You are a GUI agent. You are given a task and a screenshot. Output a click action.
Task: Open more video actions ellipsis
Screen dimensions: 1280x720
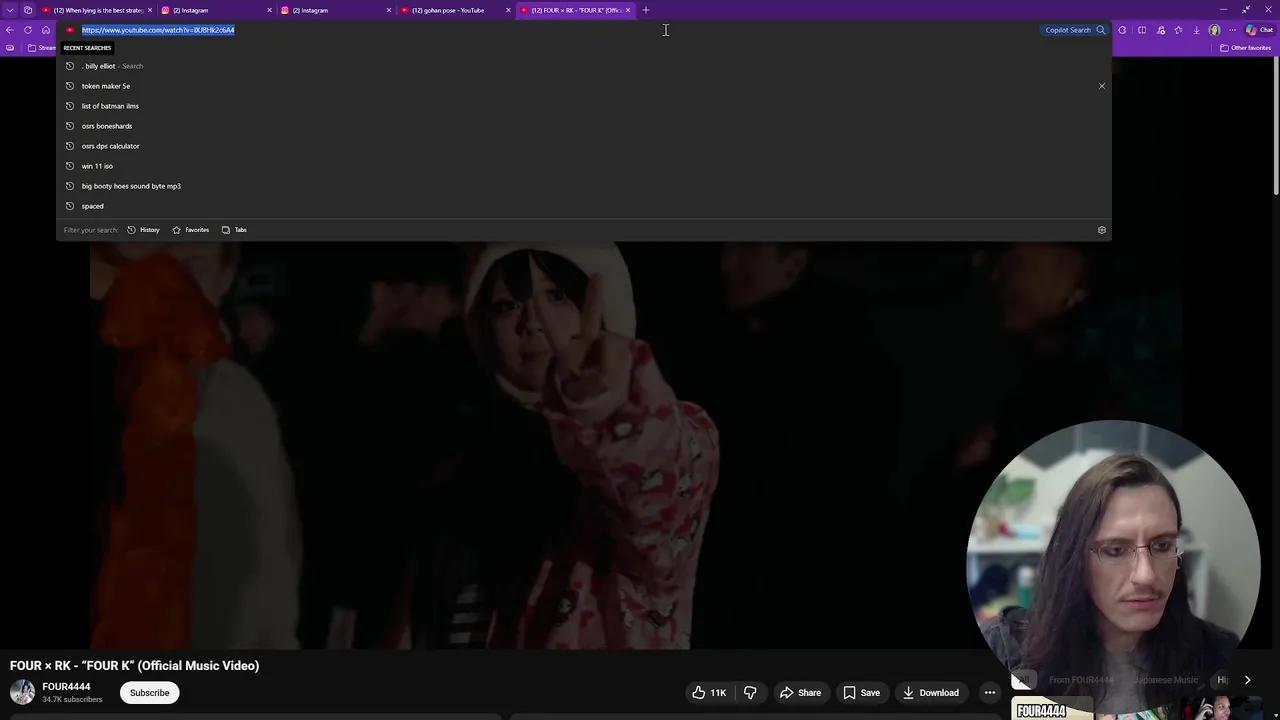[x=990, y=693]
